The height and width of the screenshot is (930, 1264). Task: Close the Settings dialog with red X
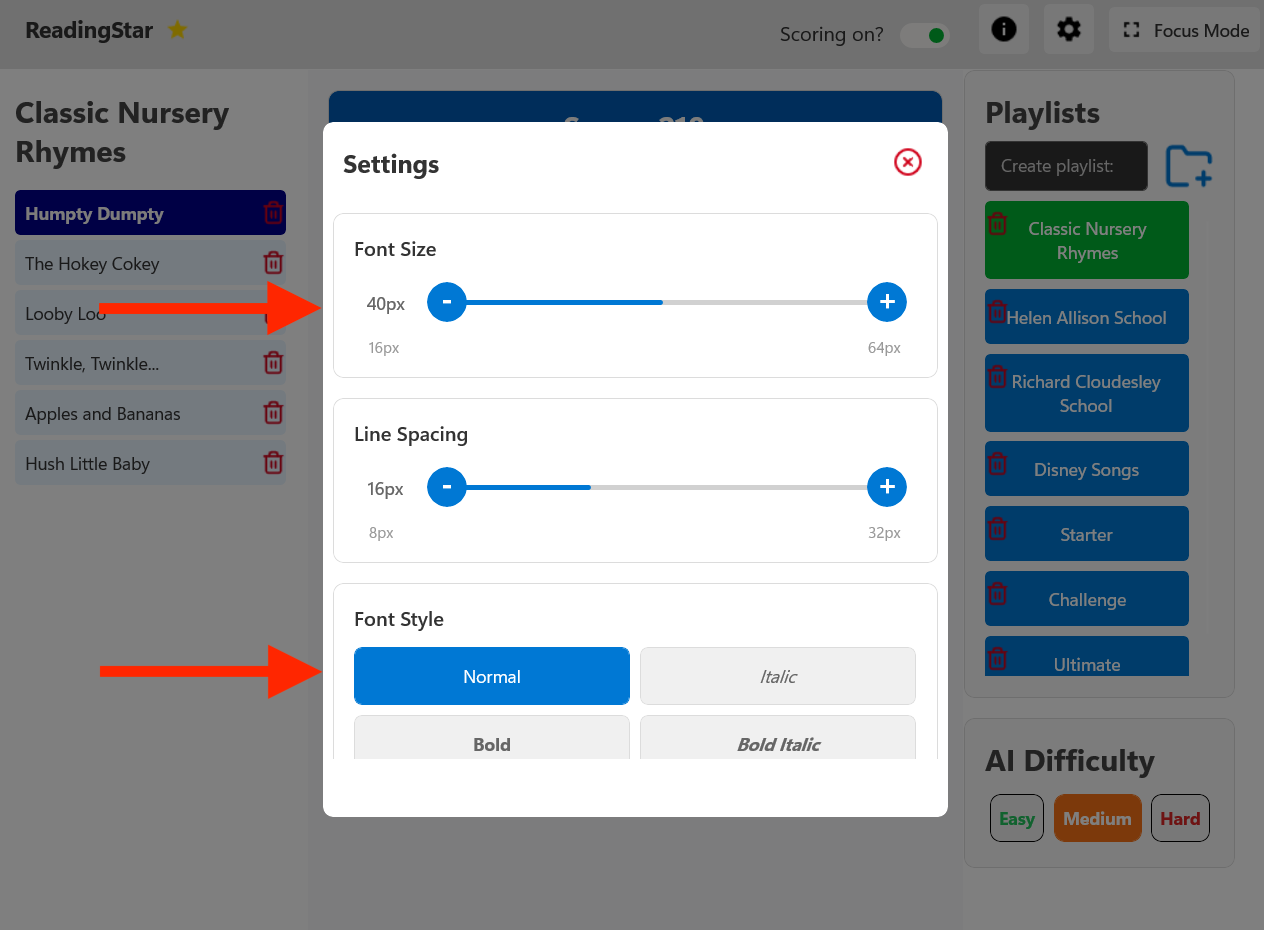907,162
